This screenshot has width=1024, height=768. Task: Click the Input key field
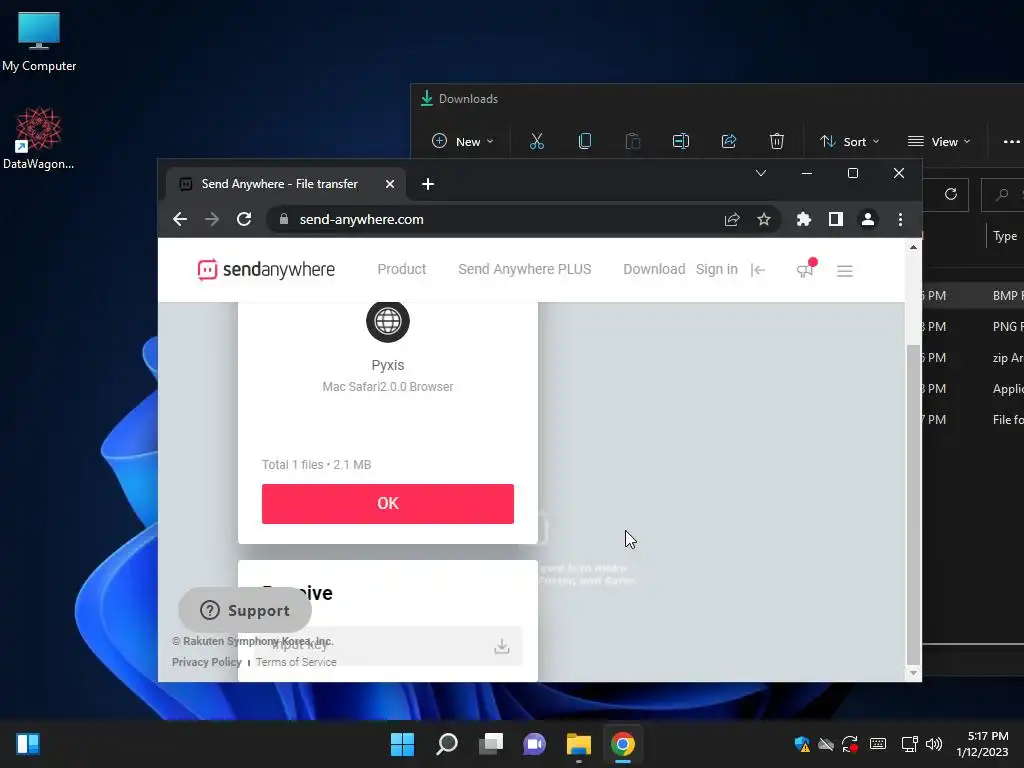point(388,646)
